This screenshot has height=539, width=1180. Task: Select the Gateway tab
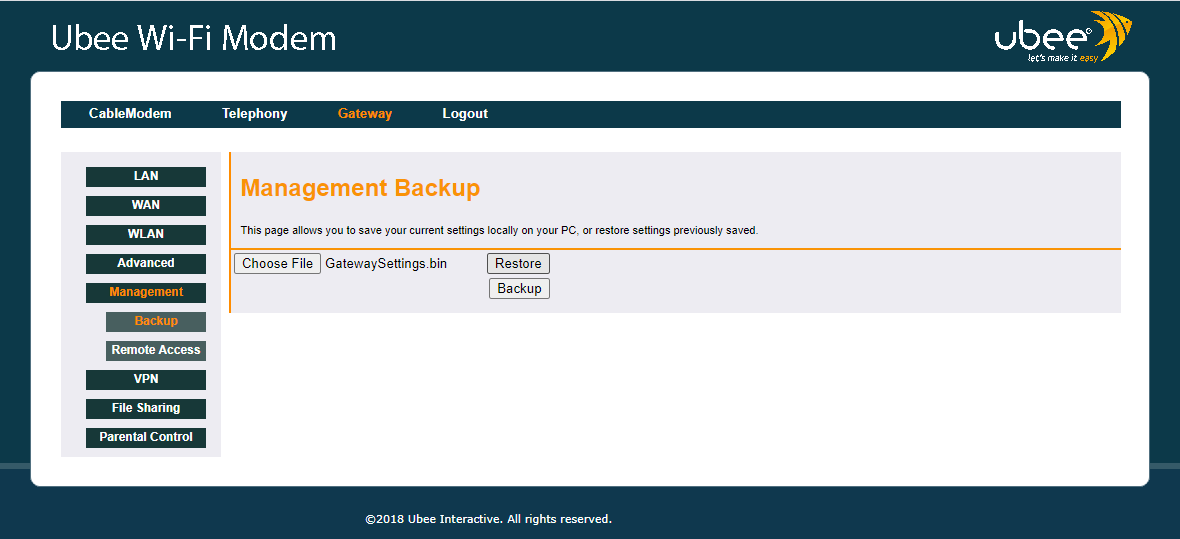pyautogui.click(x=365, y=114)
